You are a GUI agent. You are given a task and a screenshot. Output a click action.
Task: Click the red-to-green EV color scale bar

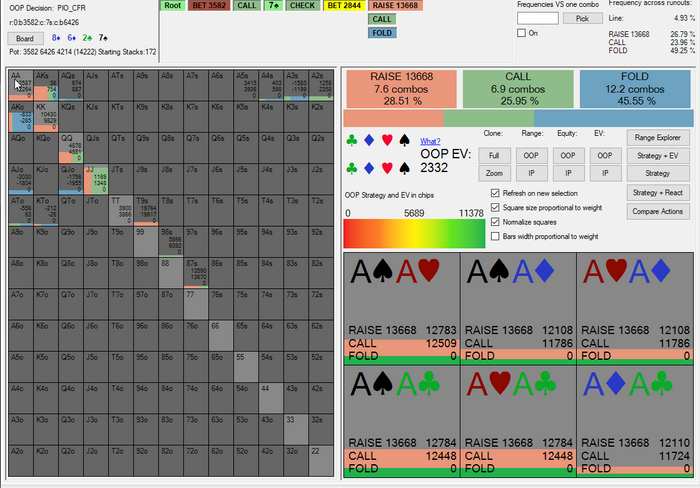(414, 234)
